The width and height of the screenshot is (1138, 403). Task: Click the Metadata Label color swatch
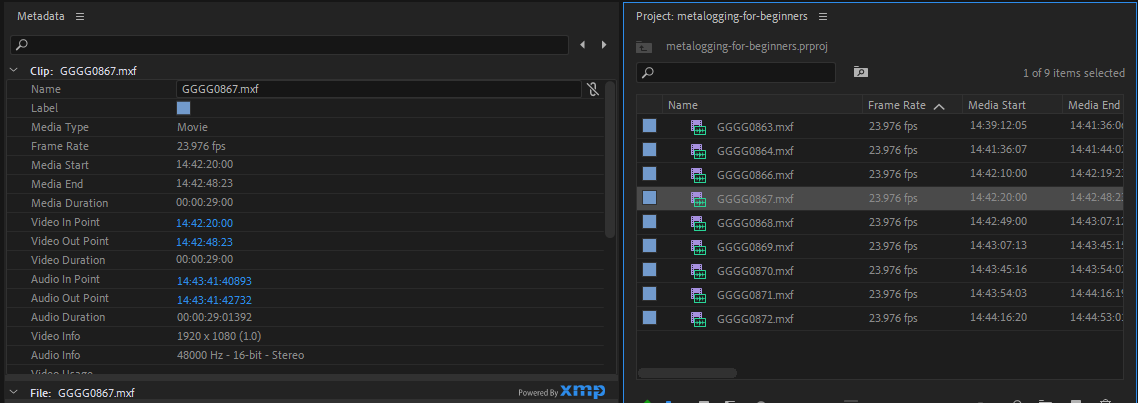tap(184, 108)
